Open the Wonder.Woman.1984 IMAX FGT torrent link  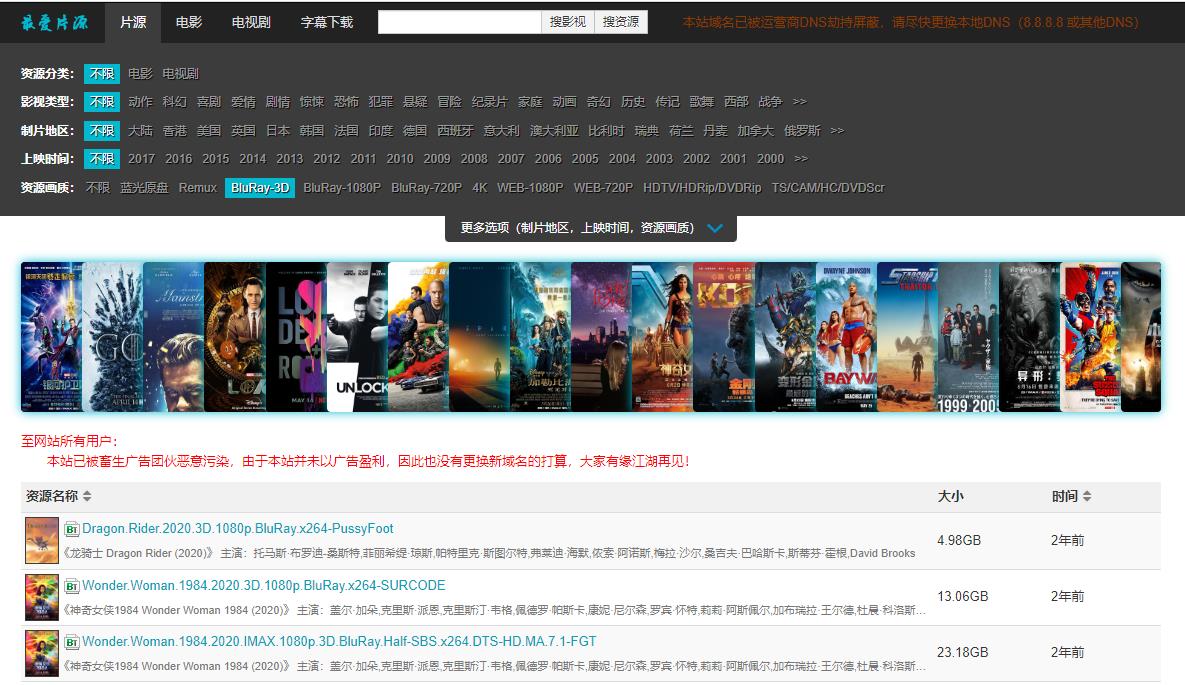pyautogui.click(x=339, y=641)
